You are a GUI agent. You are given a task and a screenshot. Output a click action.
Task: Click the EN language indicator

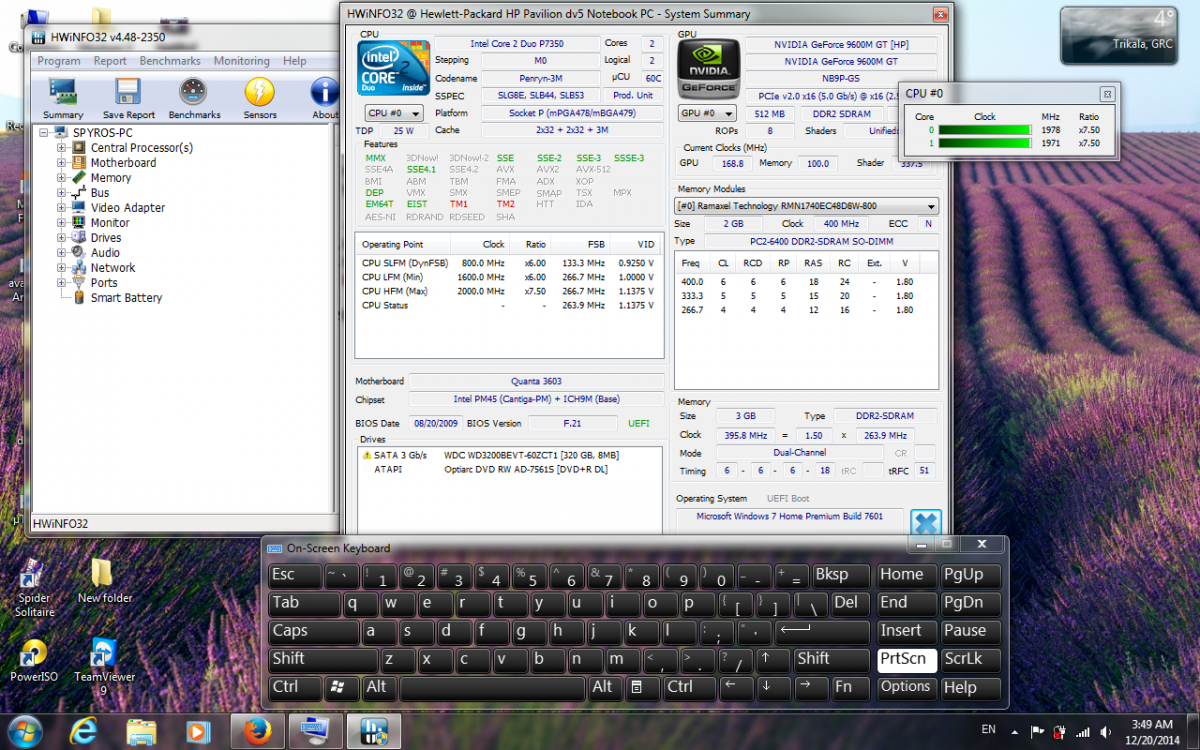(x=988, y=728)
